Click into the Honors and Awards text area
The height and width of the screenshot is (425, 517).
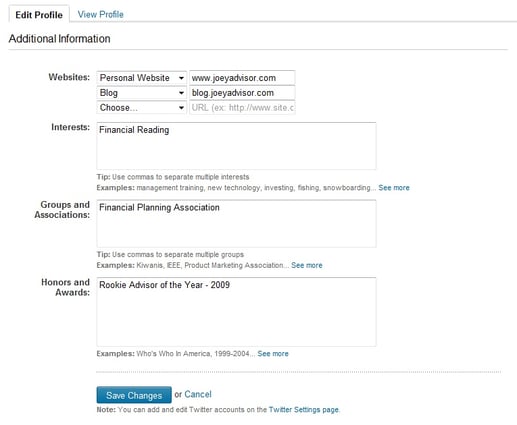click(x=236, y=312)
